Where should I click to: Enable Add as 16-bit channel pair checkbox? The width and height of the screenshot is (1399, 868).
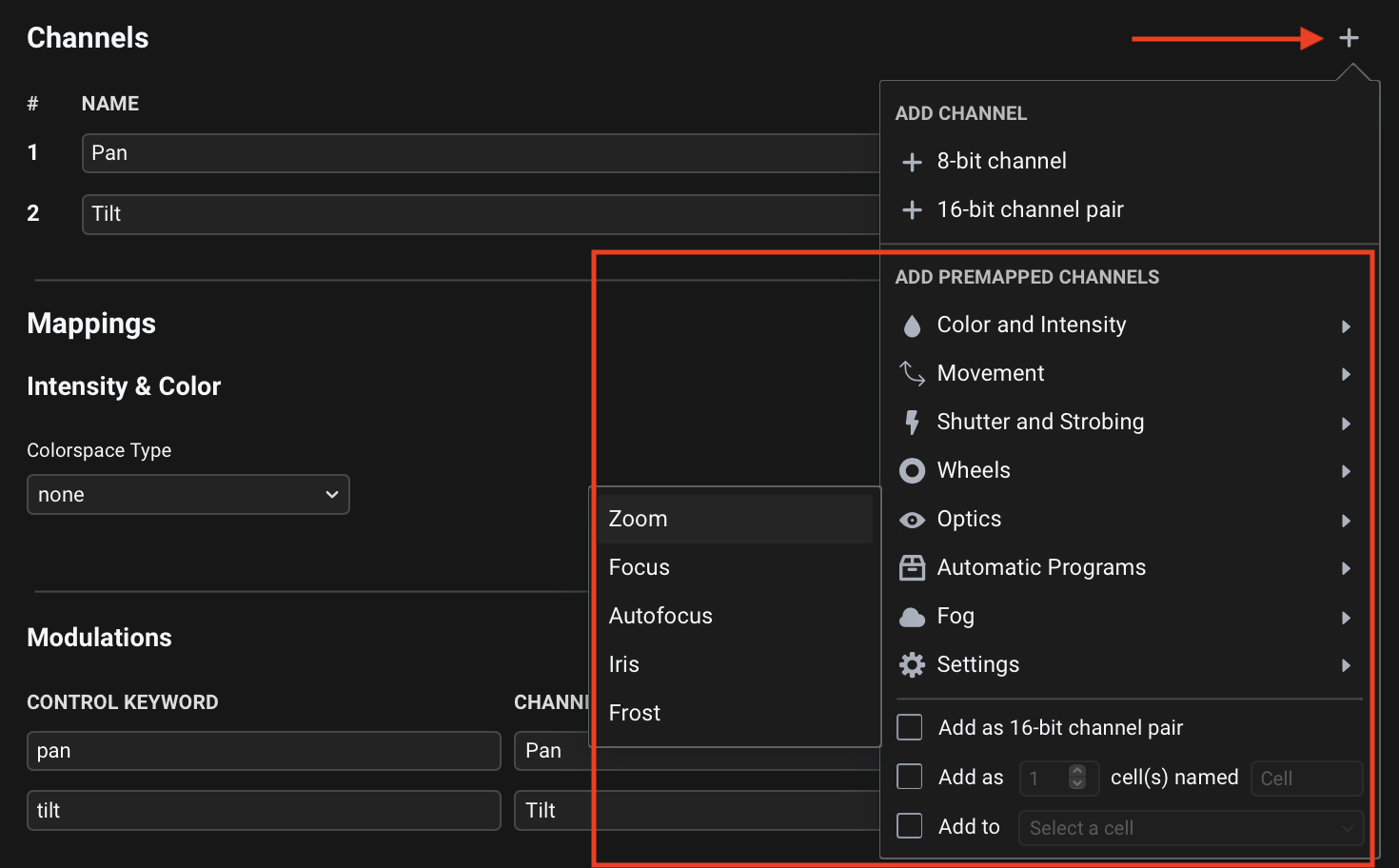910,727
